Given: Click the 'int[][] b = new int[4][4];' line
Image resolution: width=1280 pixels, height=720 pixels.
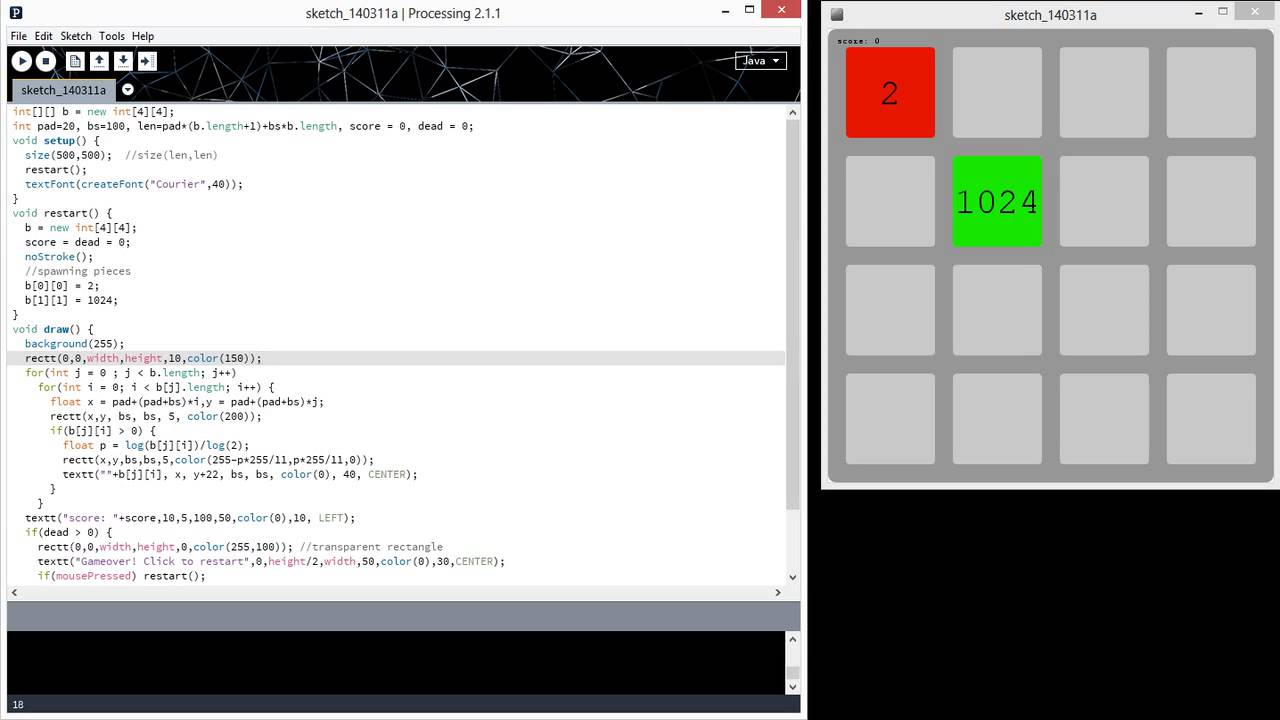Looking at the screenshot, I should pos(93,112).
